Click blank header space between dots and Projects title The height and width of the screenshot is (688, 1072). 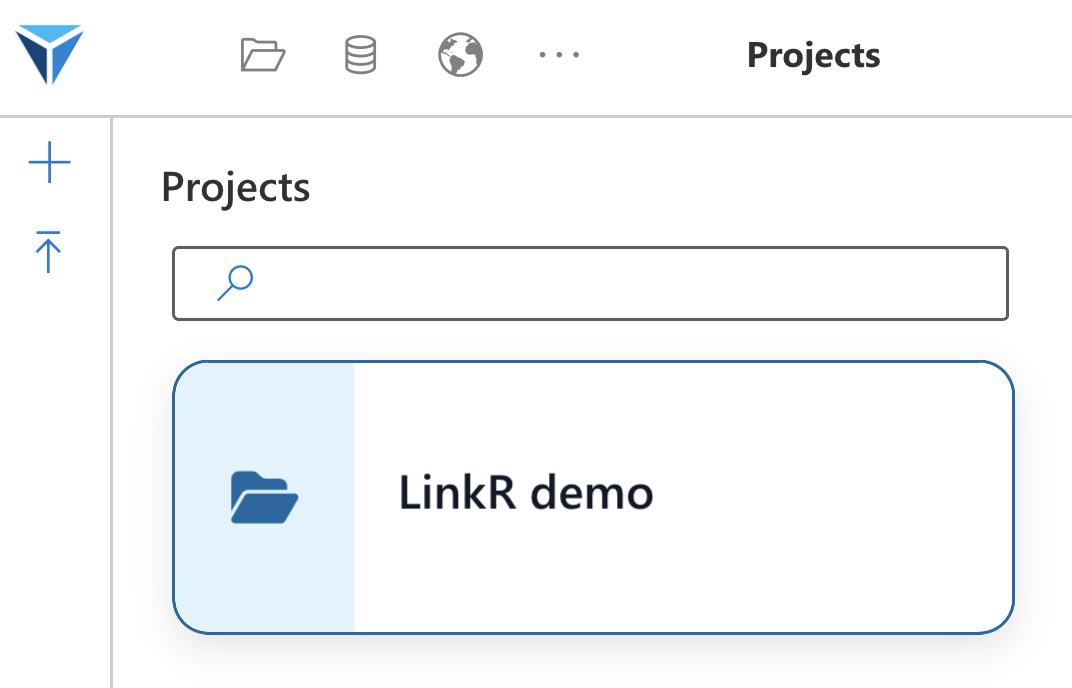coord(663,55)
